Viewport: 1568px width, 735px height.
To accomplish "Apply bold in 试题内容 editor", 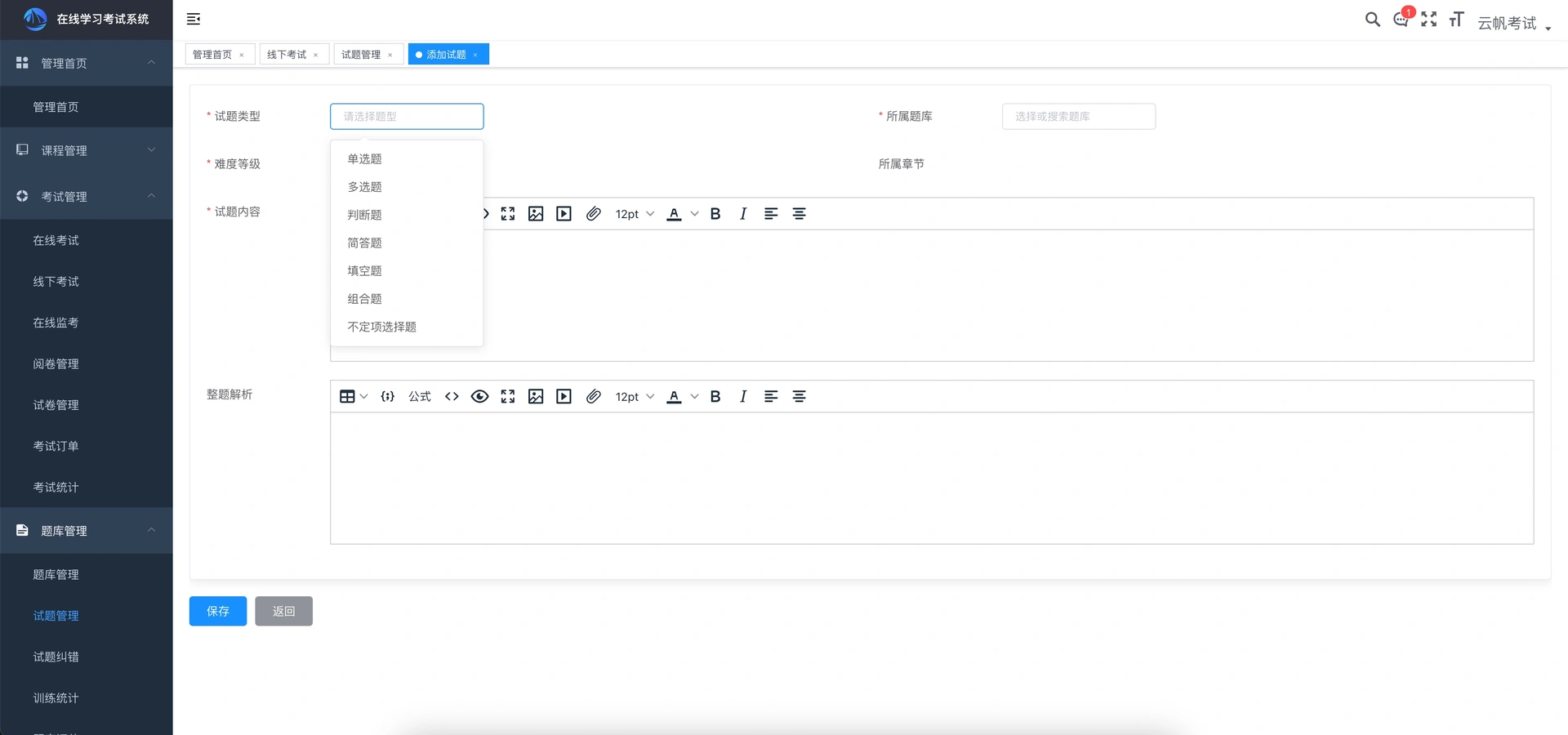I will pos(715,214).
